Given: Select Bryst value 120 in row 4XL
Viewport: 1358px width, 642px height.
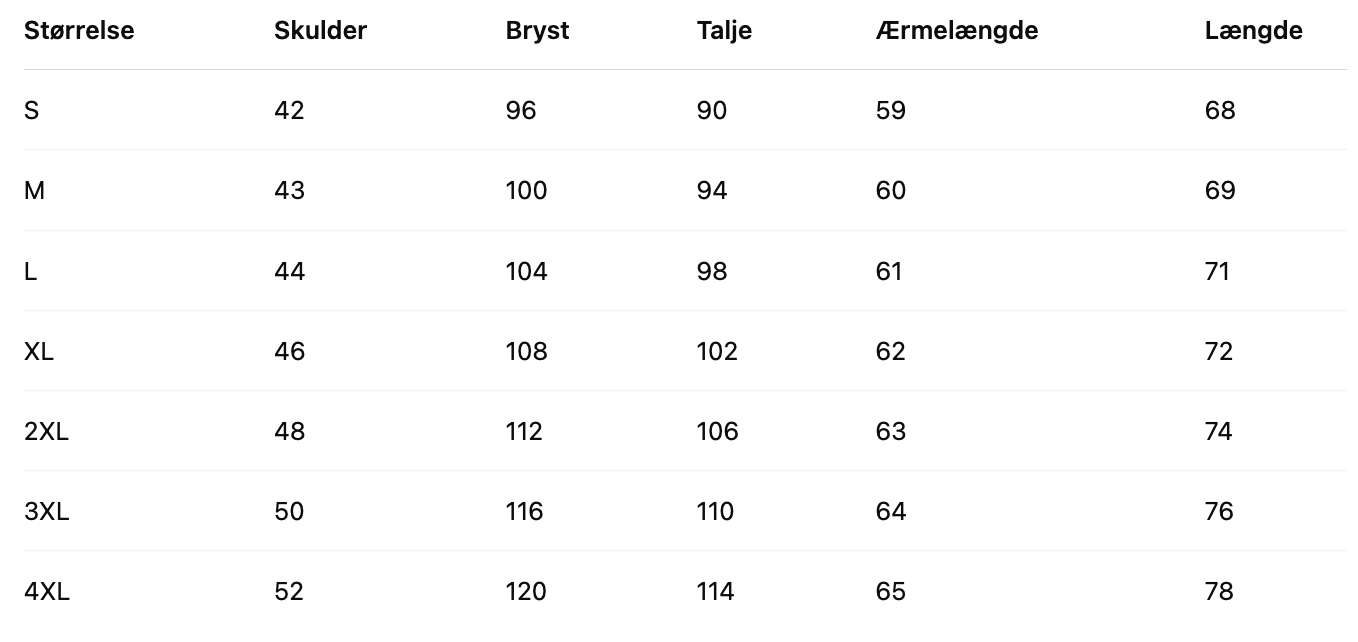Looking at the screenshot, I should coord(526,591).
